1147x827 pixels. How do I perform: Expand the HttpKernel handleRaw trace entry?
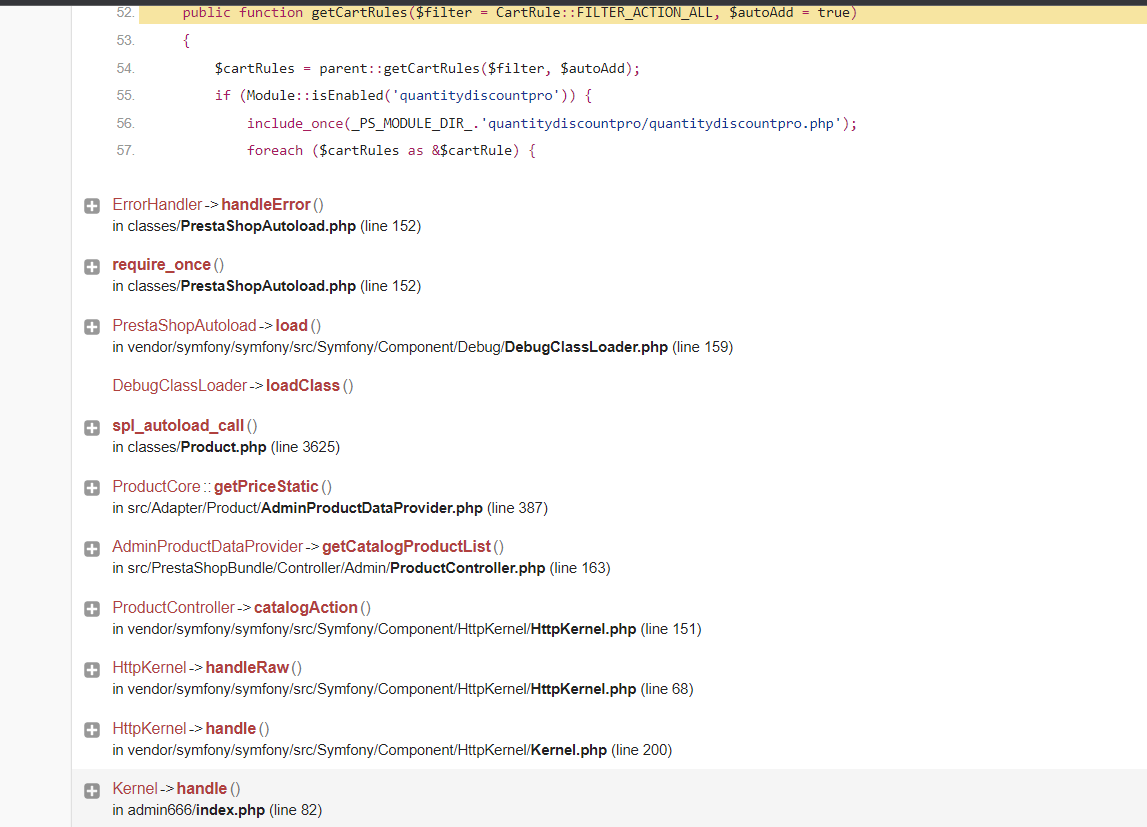pyautogui.click(x=92, y=670)
